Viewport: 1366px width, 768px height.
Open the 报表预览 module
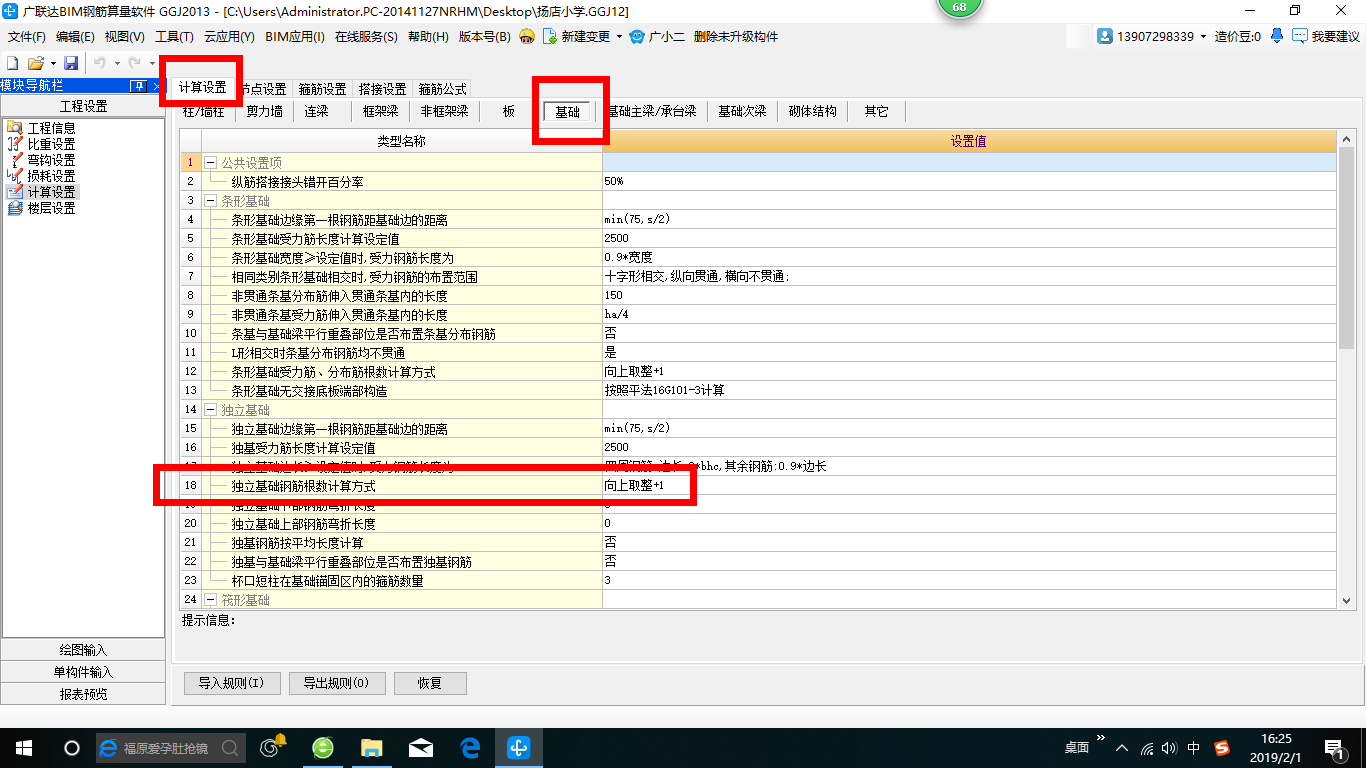click(x=83, y=694)
